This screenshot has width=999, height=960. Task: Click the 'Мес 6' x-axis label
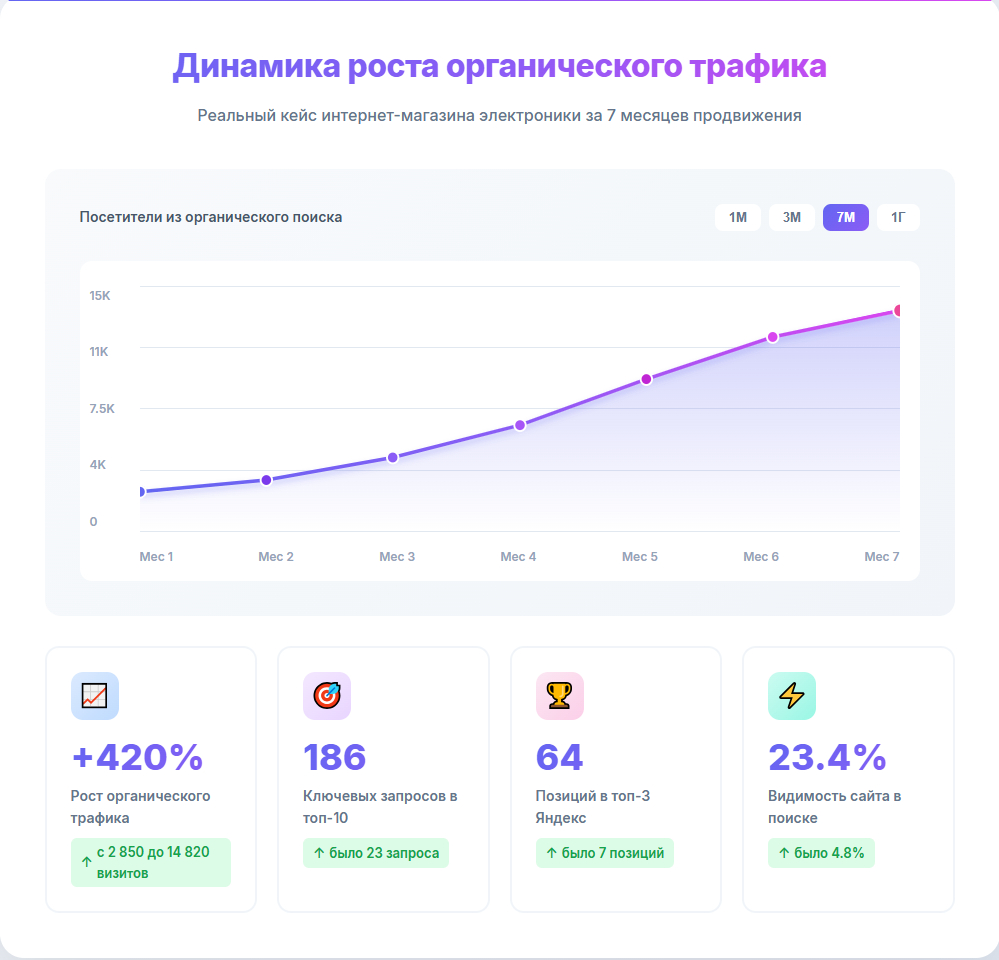tap(761, 557)
